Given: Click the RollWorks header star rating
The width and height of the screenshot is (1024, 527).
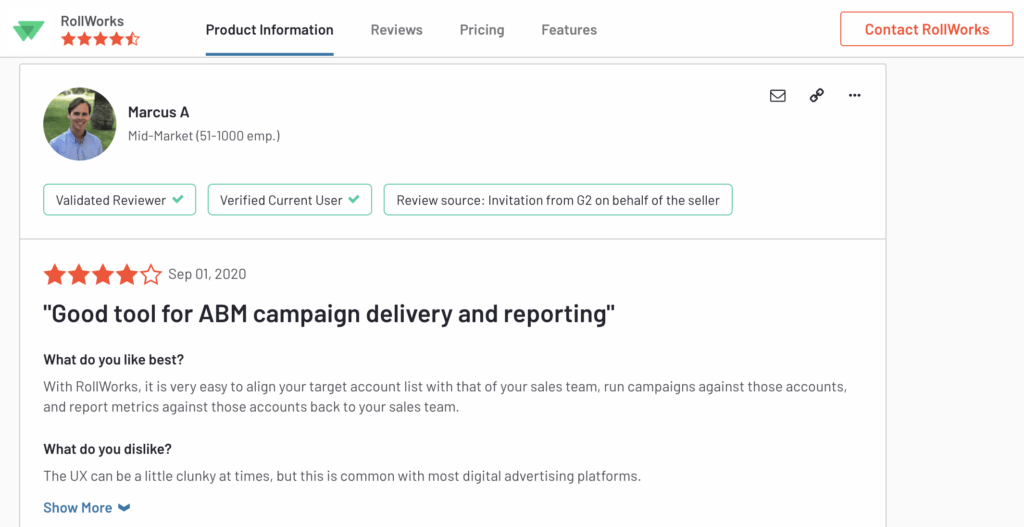Looking at the screenshot, I should click(x=101, y=39).
